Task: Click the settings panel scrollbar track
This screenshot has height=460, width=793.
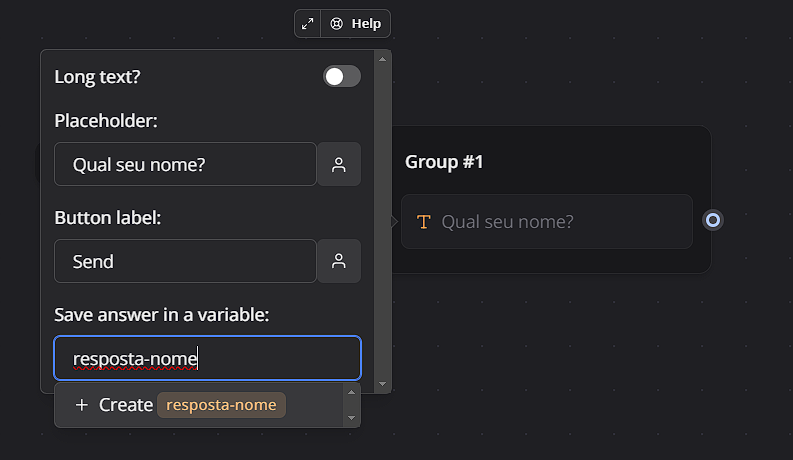Action: [383, 220]
